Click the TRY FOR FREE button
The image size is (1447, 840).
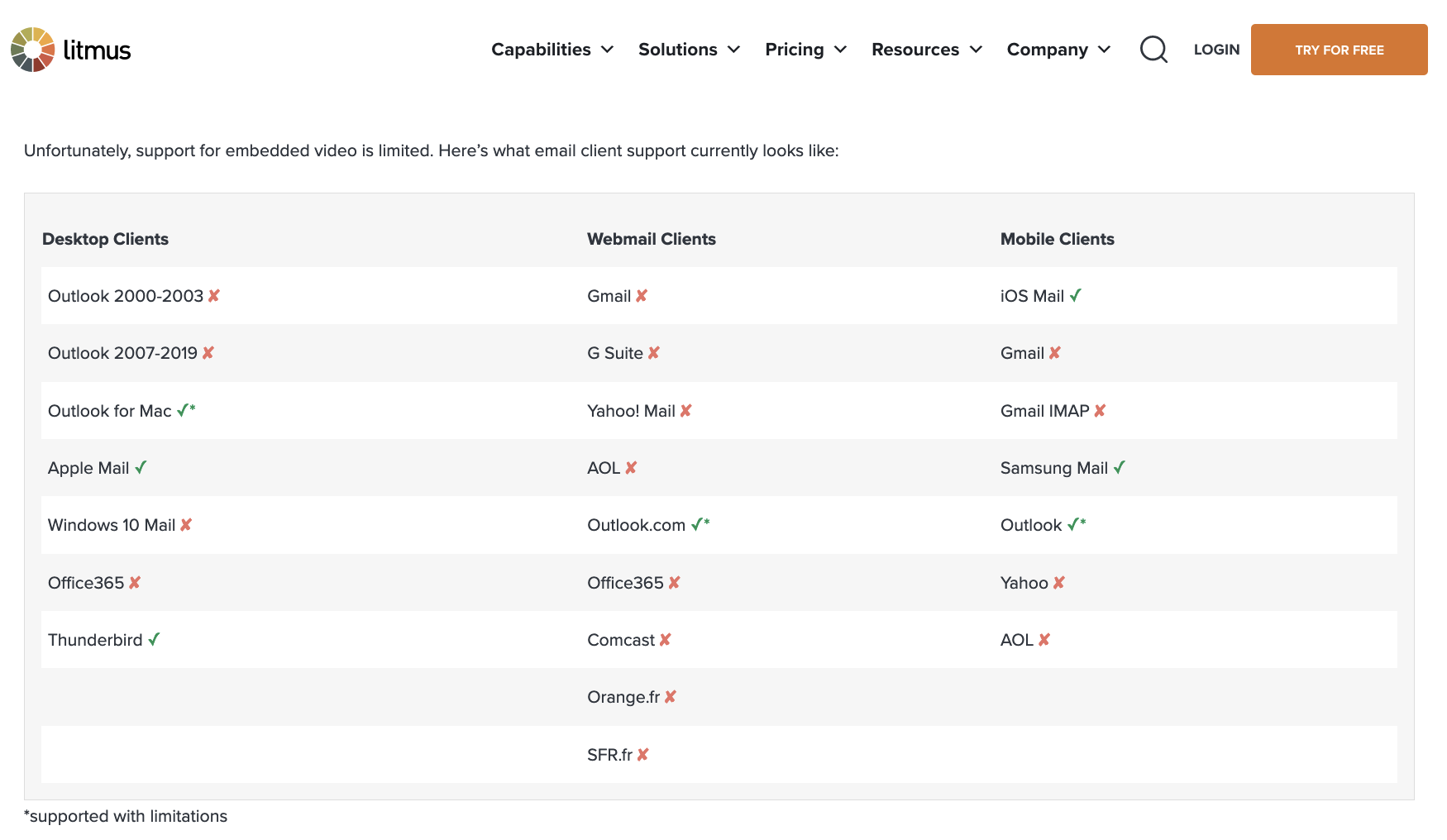click(1340, 50)
